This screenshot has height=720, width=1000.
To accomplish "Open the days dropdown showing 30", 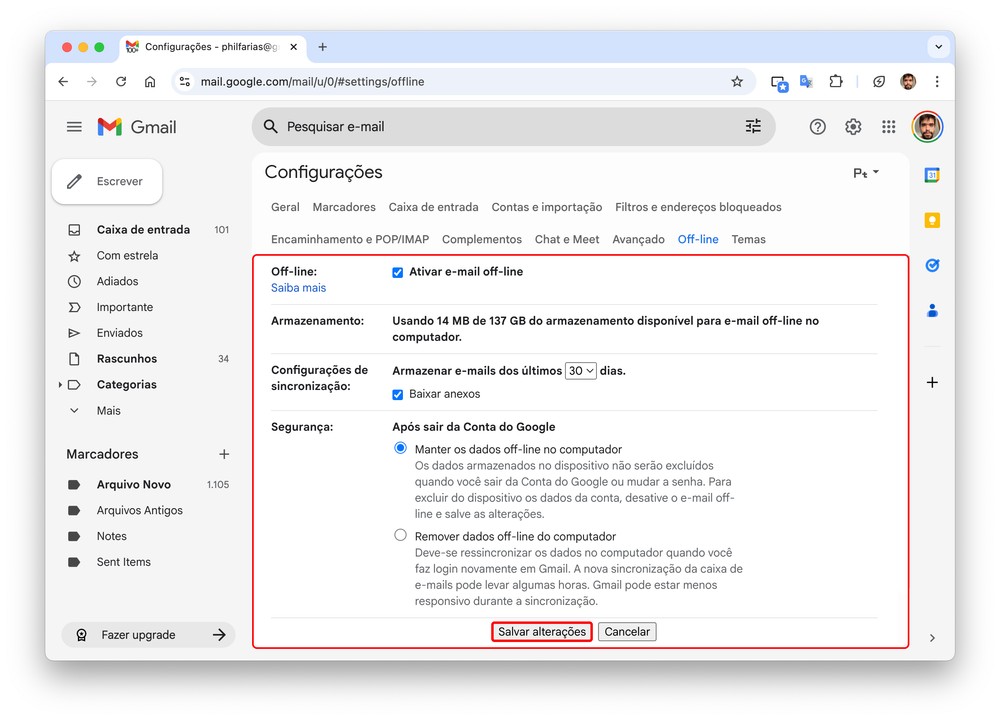I will pos(580,371).
